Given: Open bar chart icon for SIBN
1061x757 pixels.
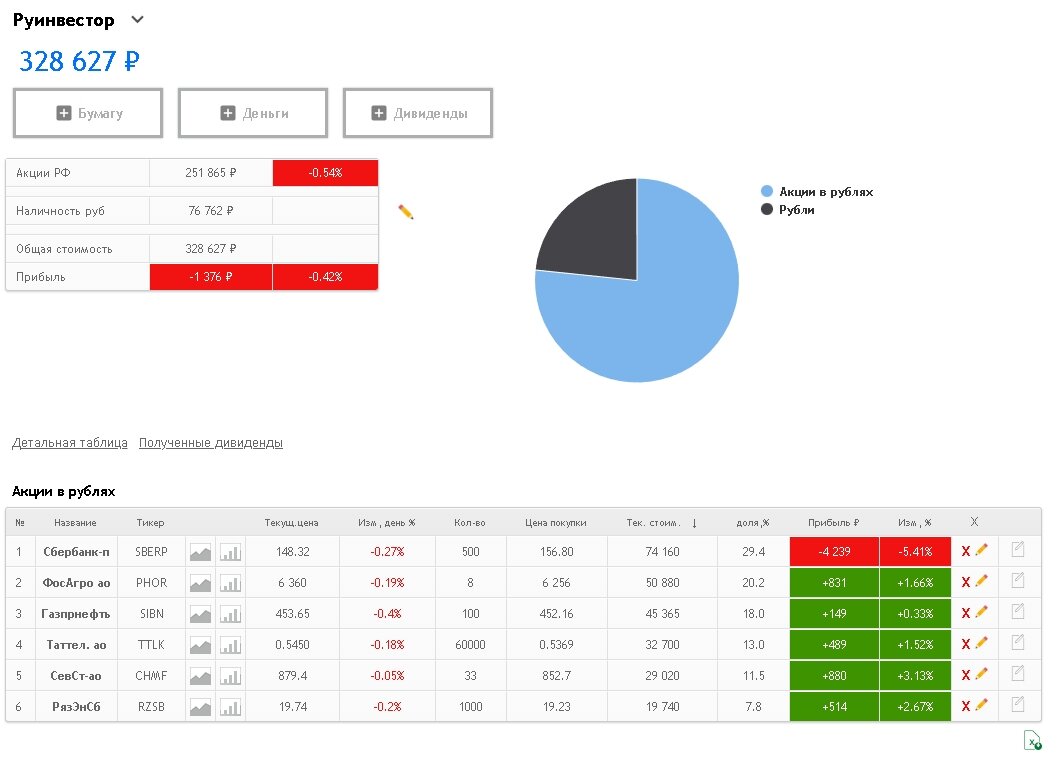Looking at the screenshot, I should [230, 614].
